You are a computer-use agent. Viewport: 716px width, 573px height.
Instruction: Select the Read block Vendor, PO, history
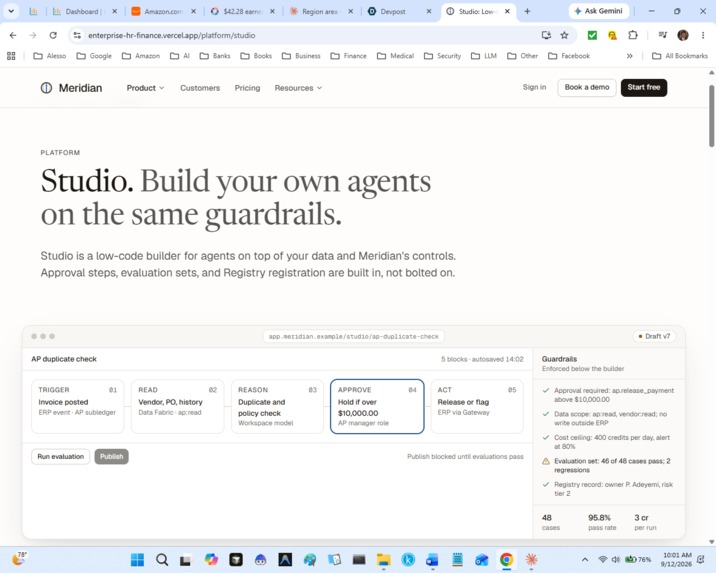pos(177,406)
